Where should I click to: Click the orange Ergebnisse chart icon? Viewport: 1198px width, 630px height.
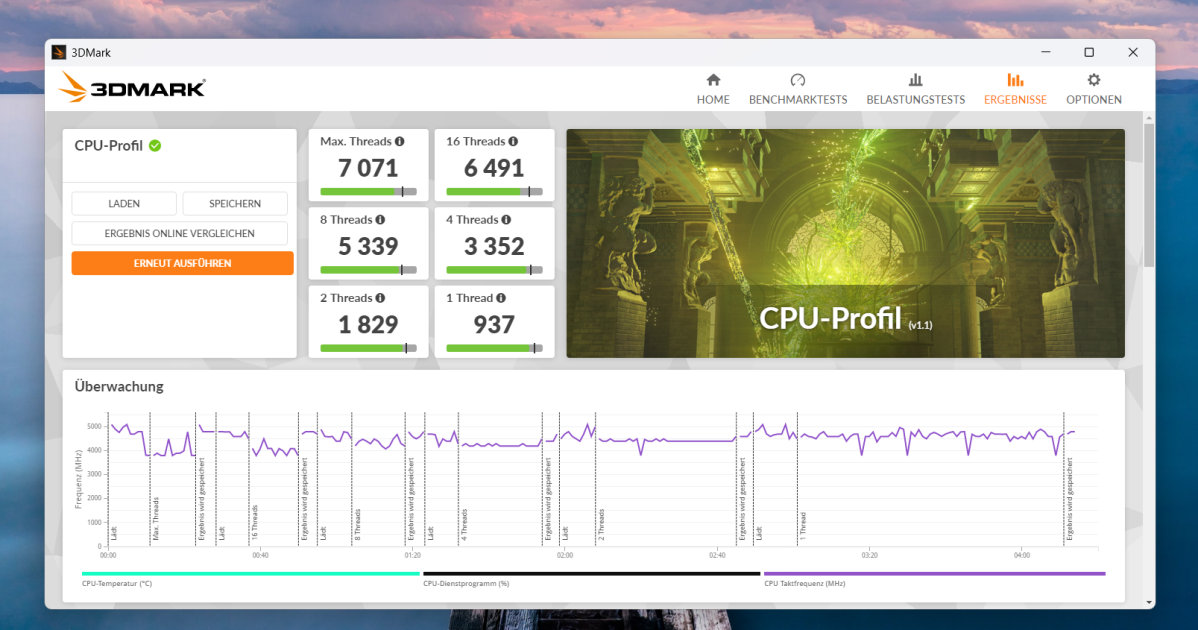click(1015, 80)
